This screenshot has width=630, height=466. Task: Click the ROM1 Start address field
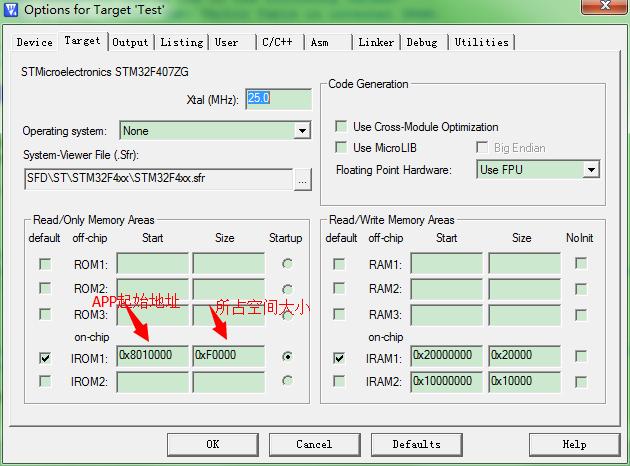click(152, 264)
